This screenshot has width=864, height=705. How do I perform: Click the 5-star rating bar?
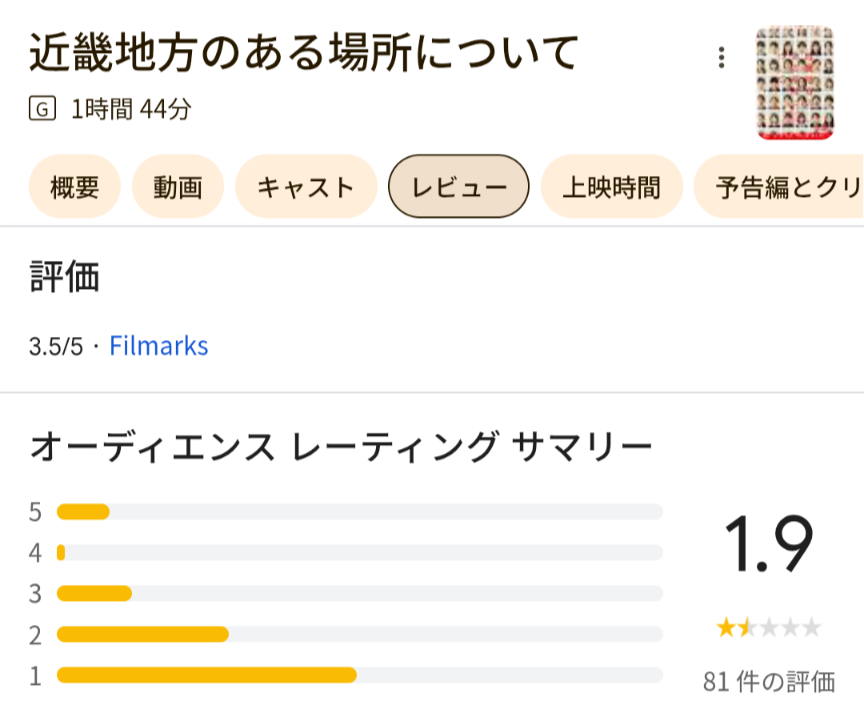pyautogui.click(x=360, y=512)
